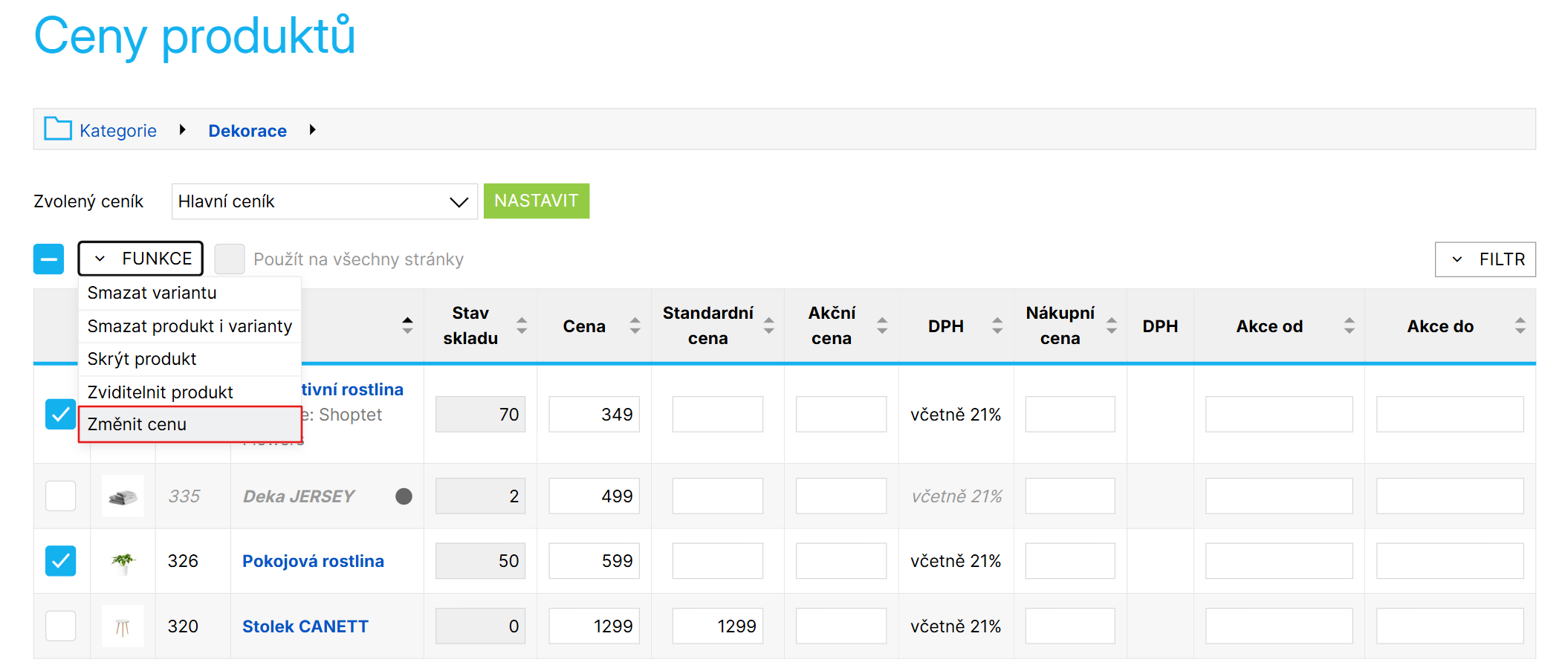Image resolution: width=1568 pixels, height=671 pixels.
Task: Uncheck the first product row checkbox
Action: 61,415
